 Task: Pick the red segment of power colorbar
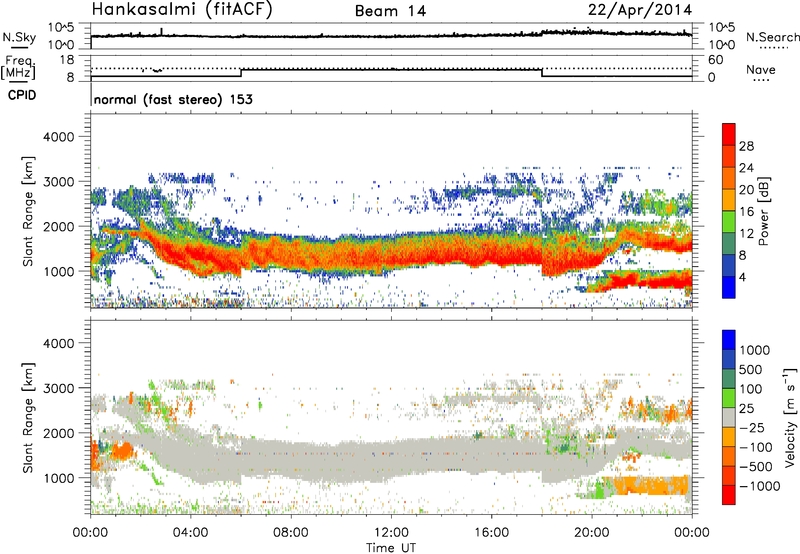(x=729, y=135)
